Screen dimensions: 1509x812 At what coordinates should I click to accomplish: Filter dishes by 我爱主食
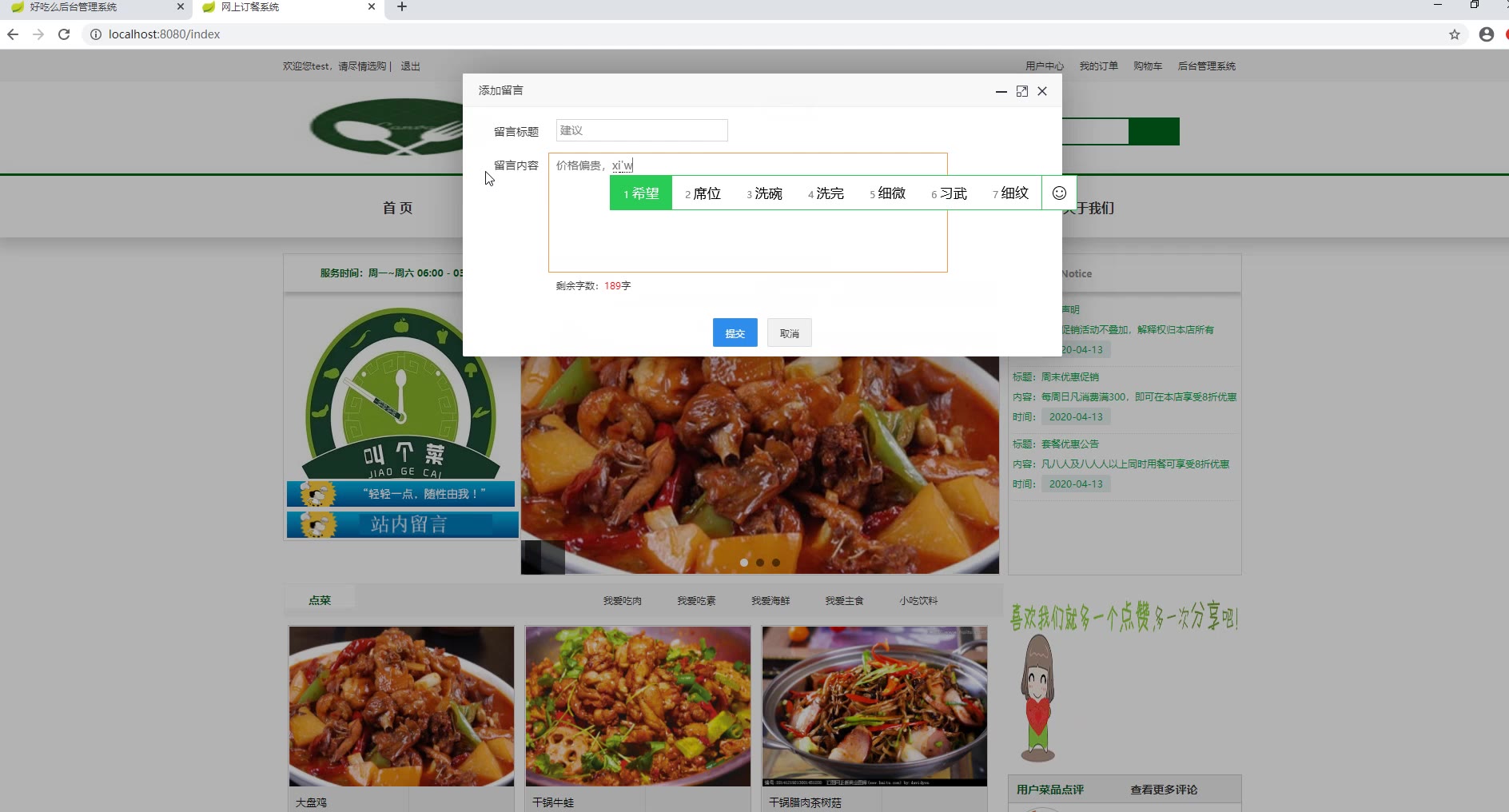coord(844,601)
